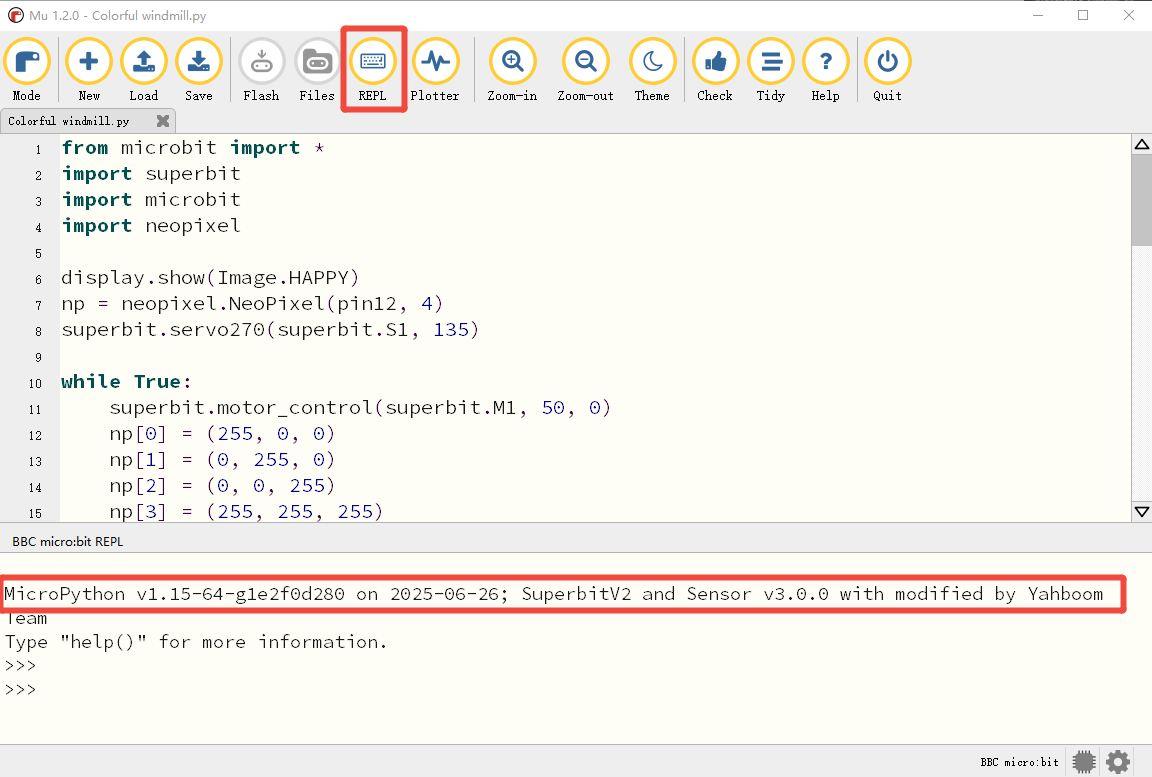Click the editor vertical scrollbar thumb
This screenshot has height=777, width=1152.
1142,201
